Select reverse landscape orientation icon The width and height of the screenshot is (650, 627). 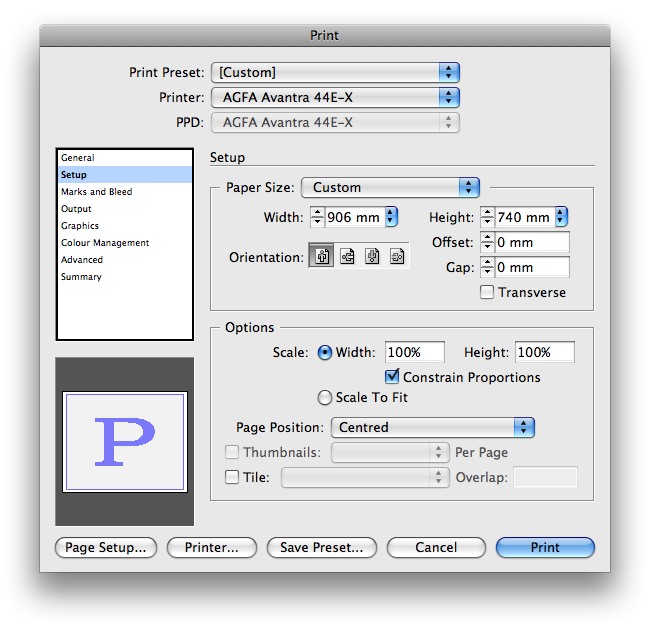click(397, 256)
